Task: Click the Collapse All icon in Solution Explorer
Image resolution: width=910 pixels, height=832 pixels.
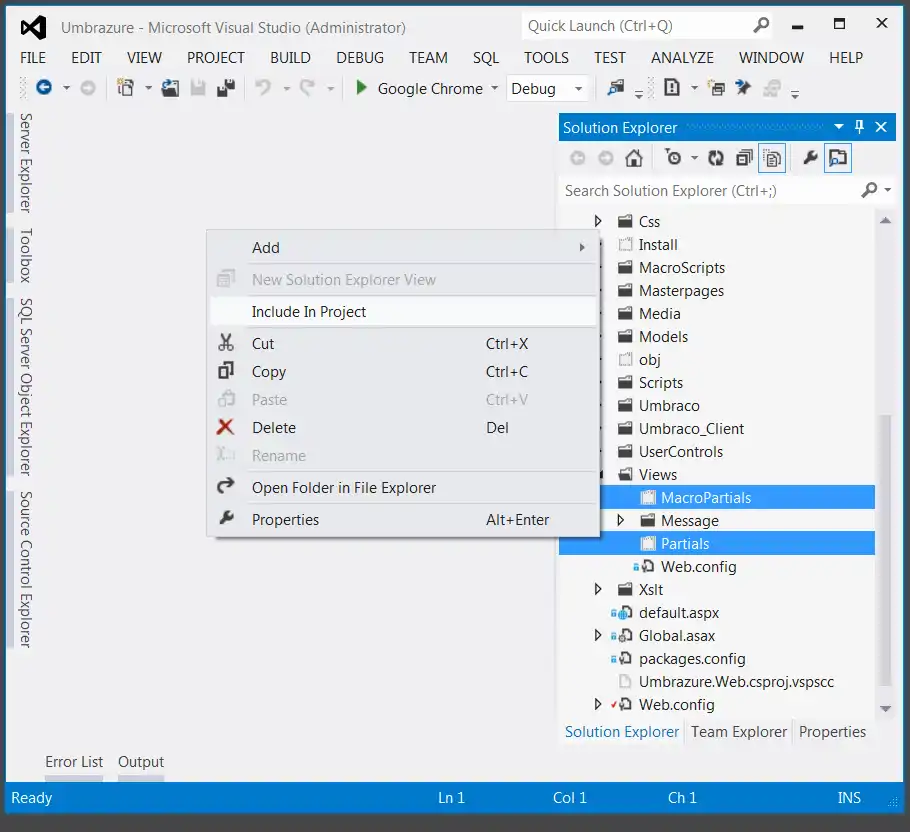Action: pyautogui.click(x=744, y=158)
